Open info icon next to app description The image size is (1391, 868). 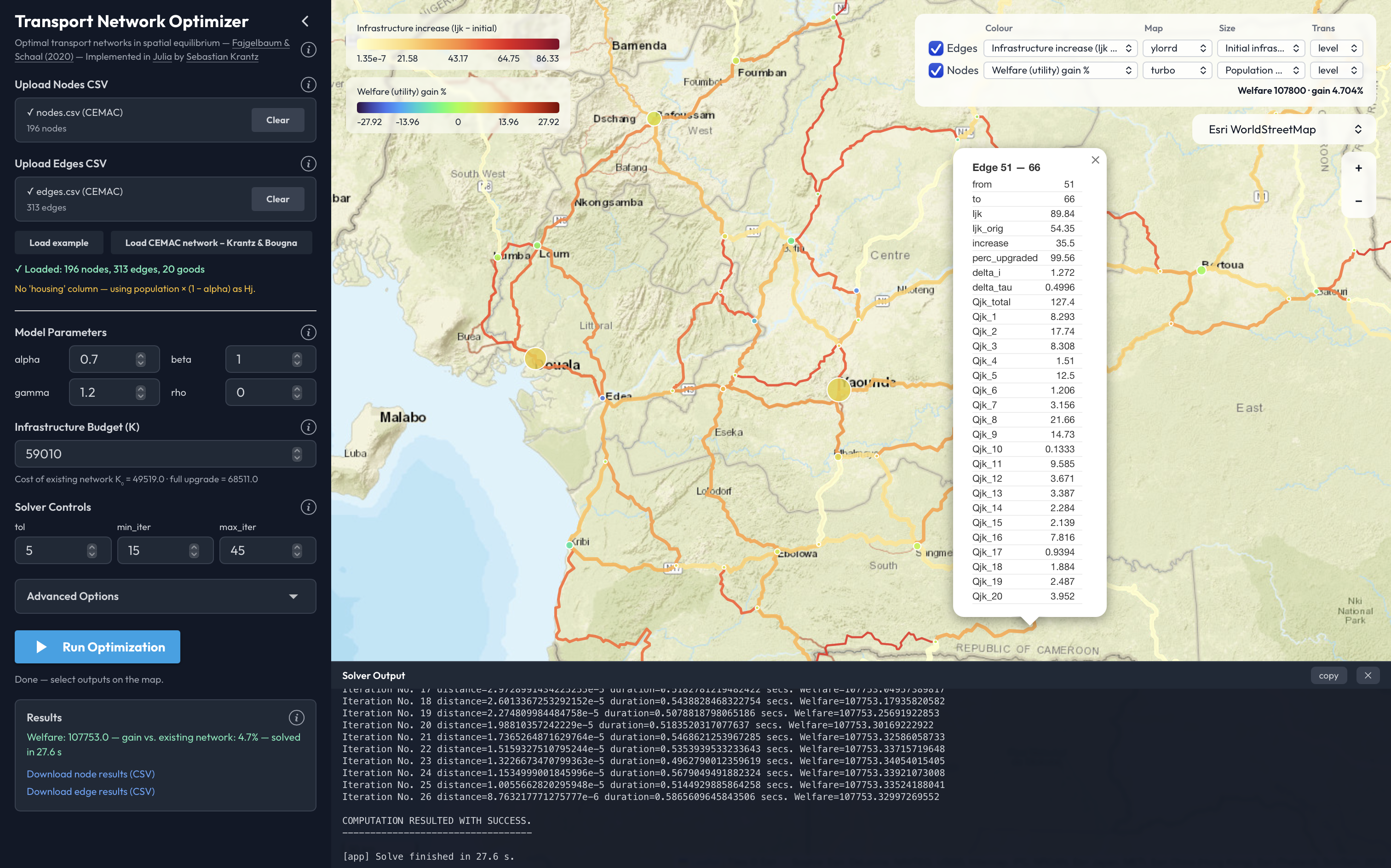click(x=308, y=49)
